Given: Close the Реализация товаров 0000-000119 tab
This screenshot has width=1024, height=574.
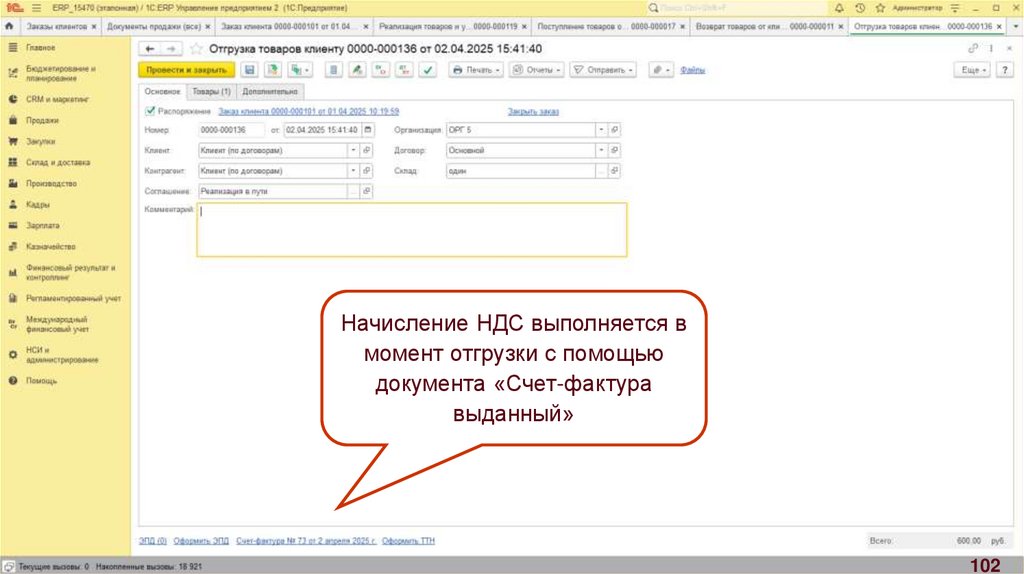Looking at the screenshot, I should pyautogui.click(x=524, y=26).
